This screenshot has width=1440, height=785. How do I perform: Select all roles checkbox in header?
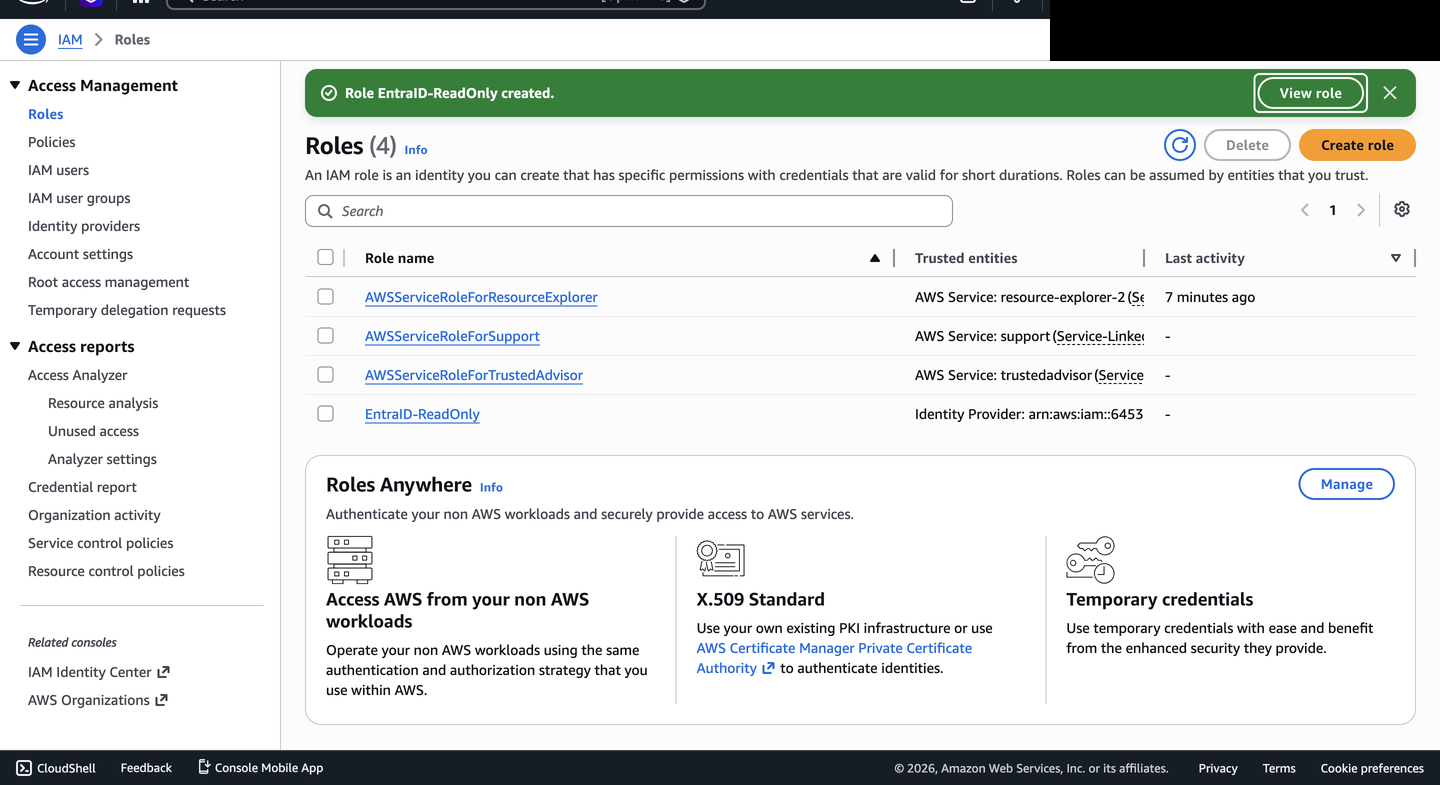pos(325,258)
